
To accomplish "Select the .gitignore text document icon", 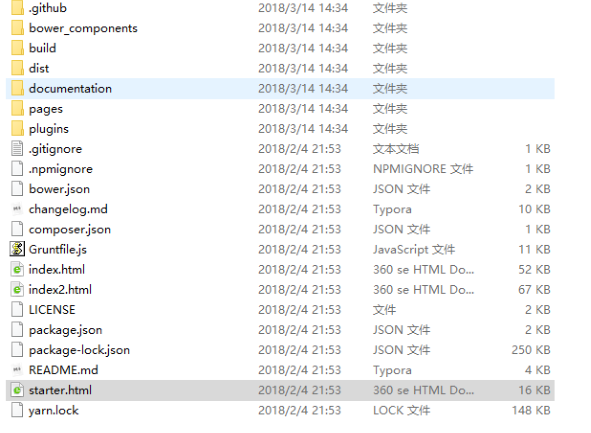I will click(17, 148).
